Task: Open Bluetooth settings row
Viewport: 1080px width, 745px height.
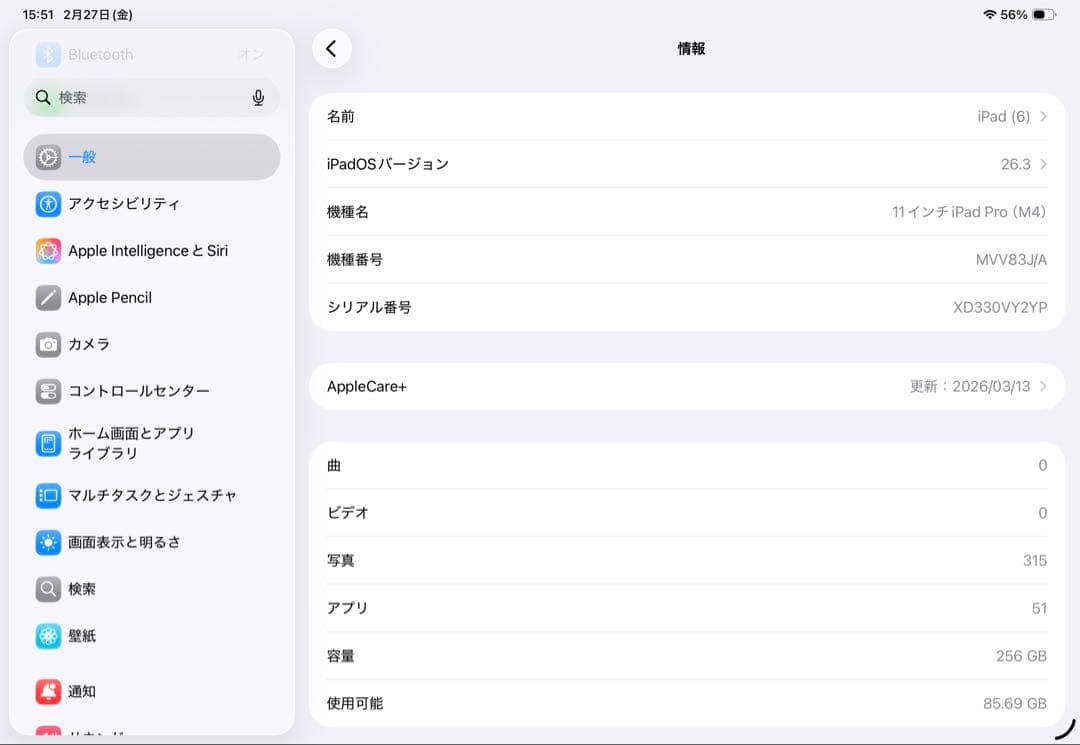Action: point(152,54)
